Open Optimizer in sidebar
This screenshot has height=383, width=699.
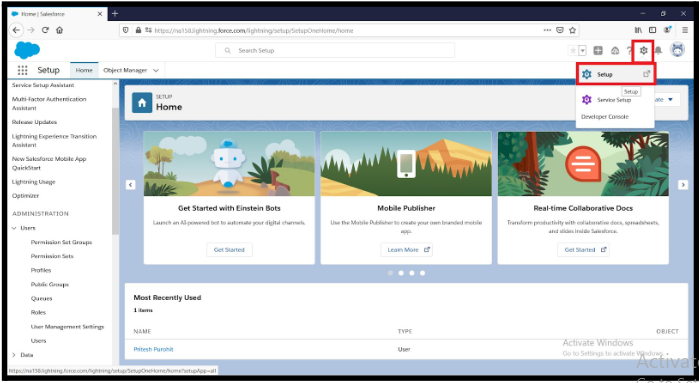pyautogui.click(x=25, y=196)
